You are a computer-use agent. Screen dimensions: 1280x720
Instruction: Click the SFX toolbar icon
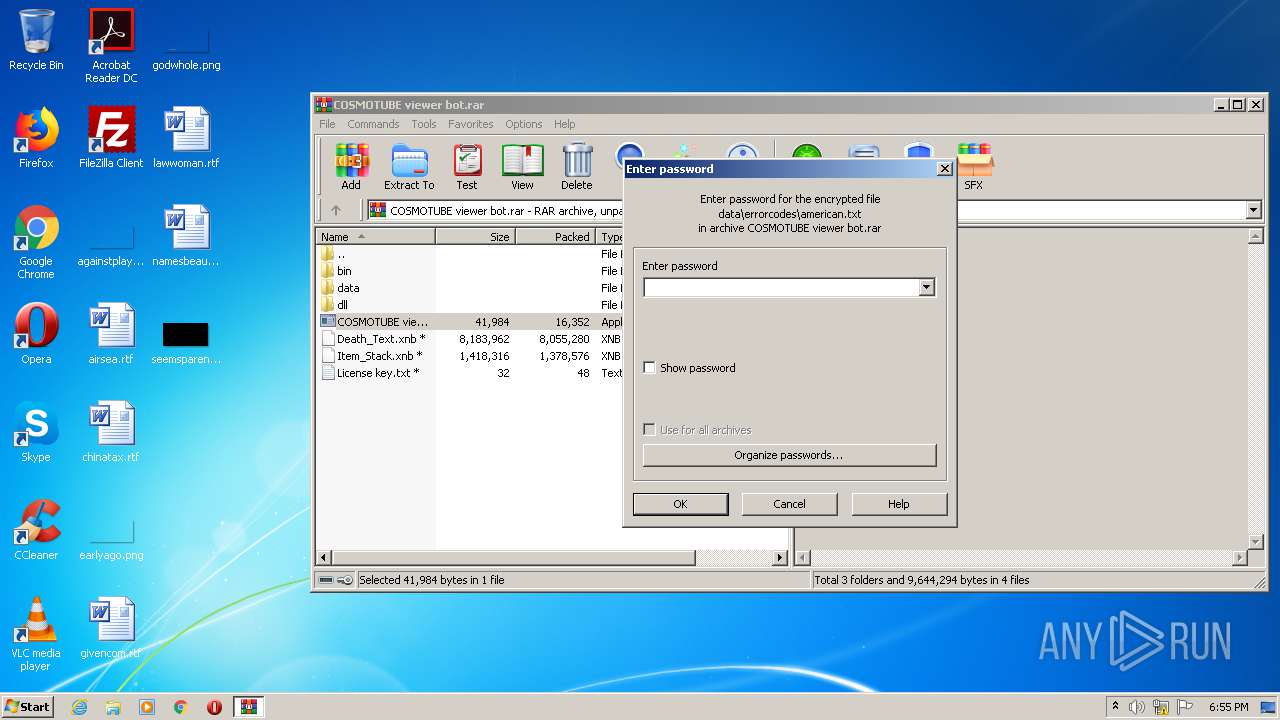tap(973, 166)
